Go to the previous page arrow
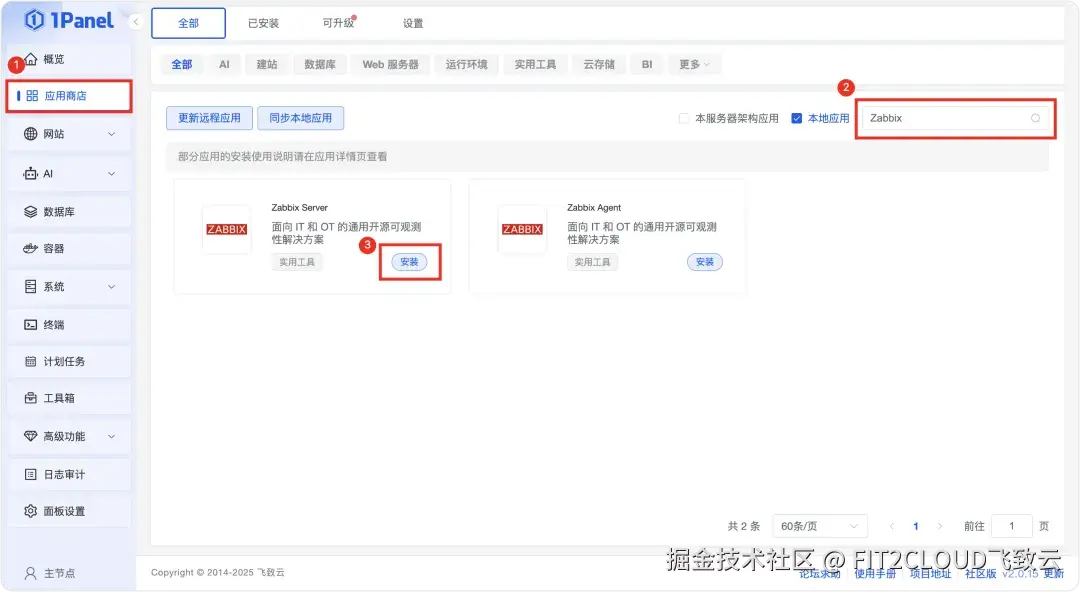Image resolution: width=1080 pixels, height=592 pixels. 892,526
